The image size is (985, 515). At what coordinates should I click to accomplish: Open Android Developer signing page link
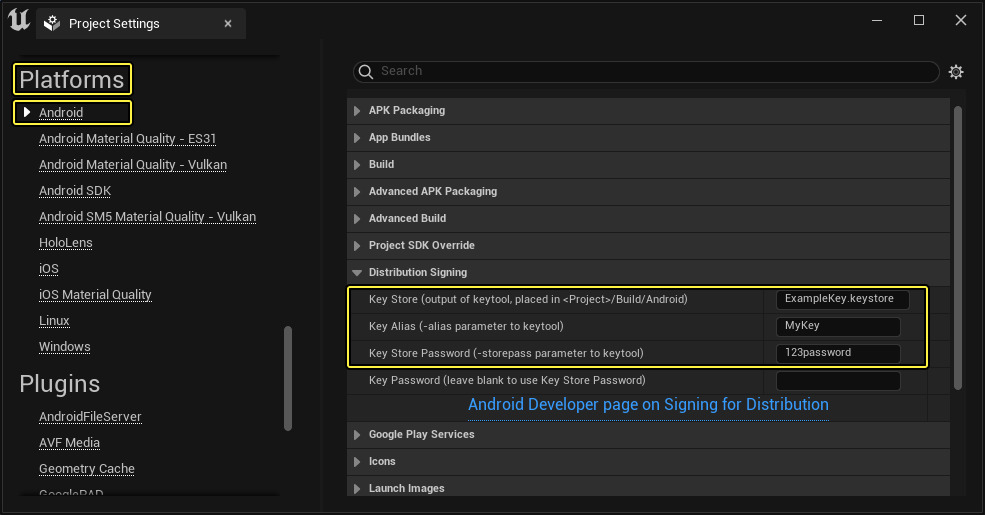(648, 405)
